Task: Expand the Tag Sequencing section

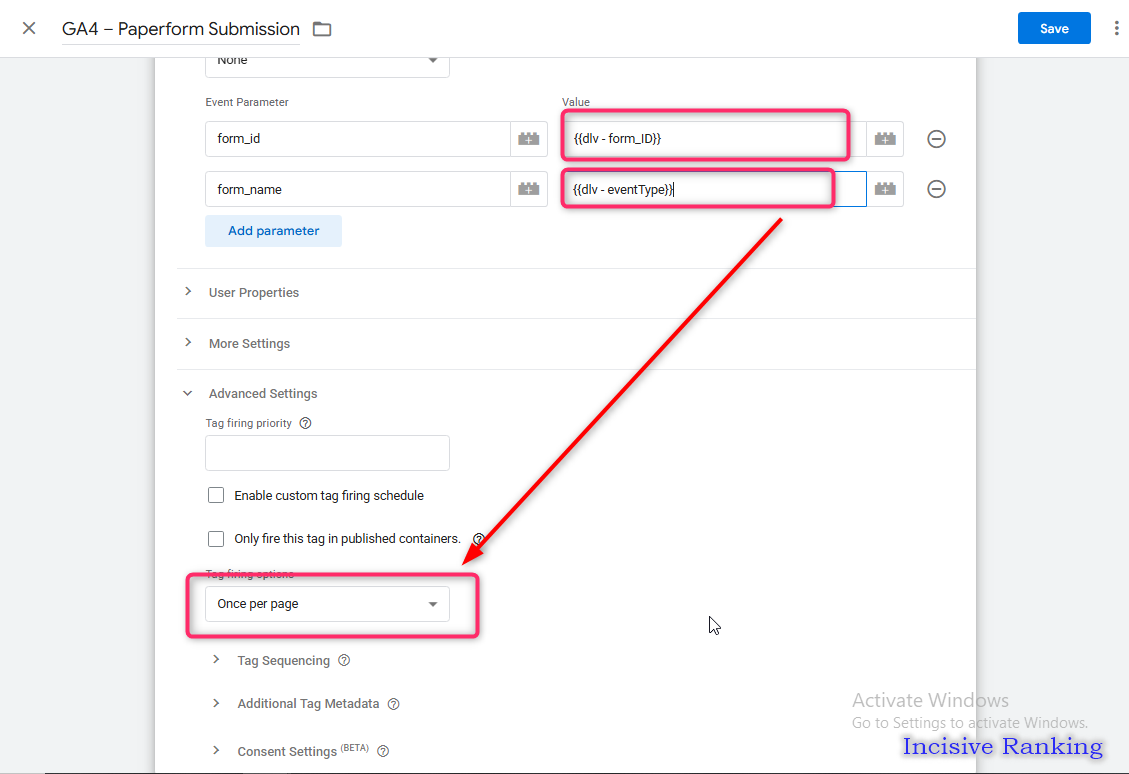Action: [x=284, y=661]
